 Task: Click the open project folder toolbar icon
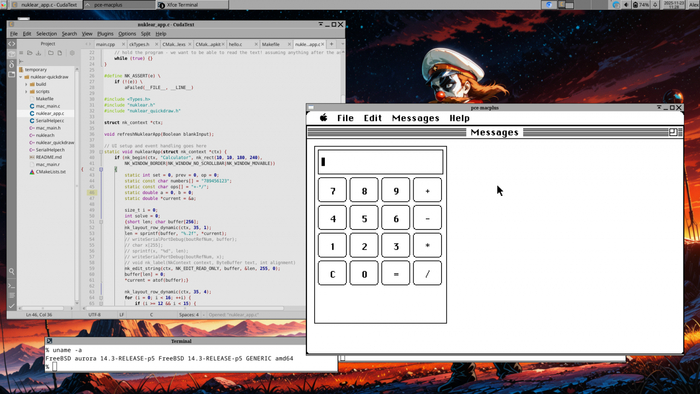(29, 53)
